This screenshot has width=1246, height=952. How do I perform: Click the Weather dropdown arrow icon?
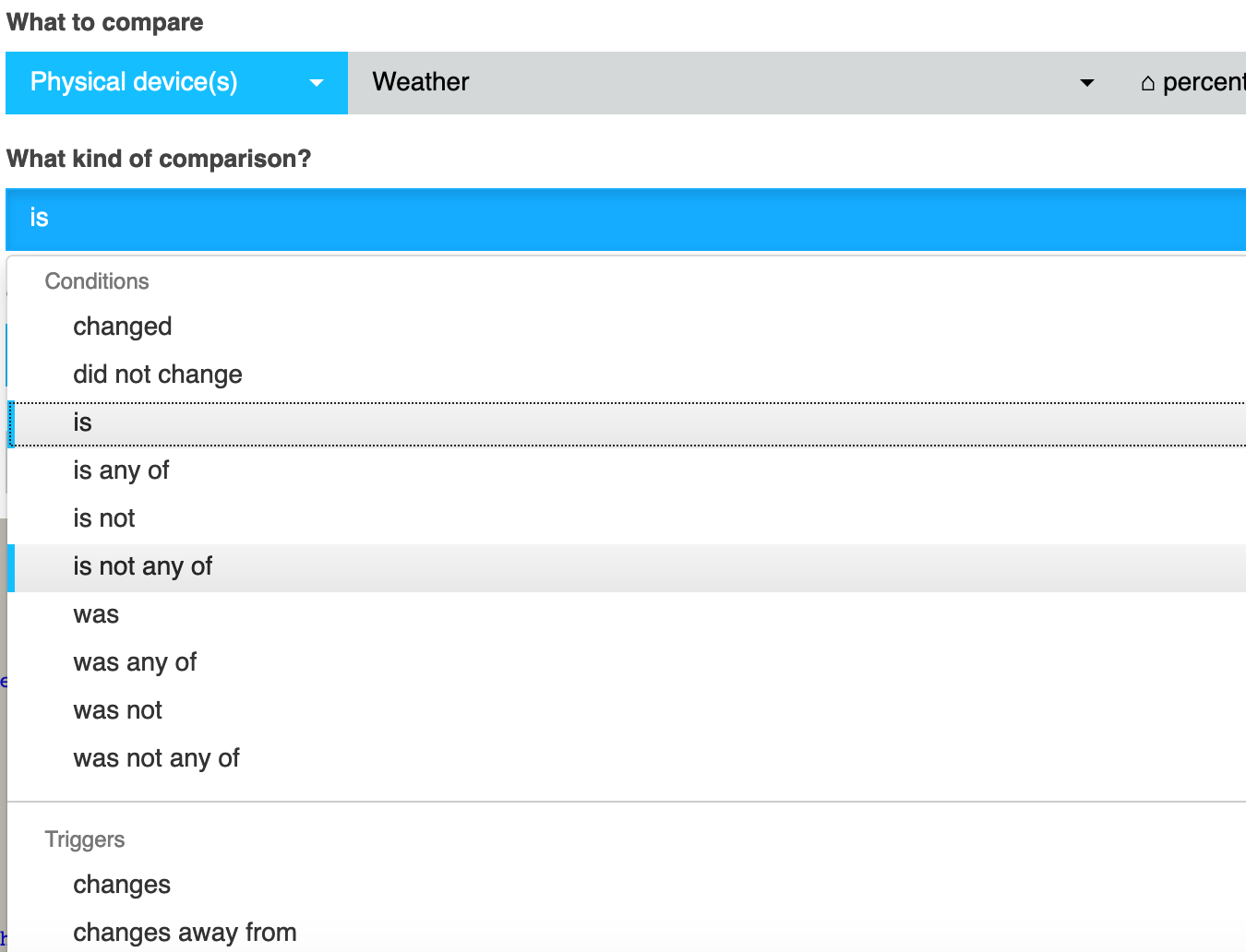(1087, 83)
